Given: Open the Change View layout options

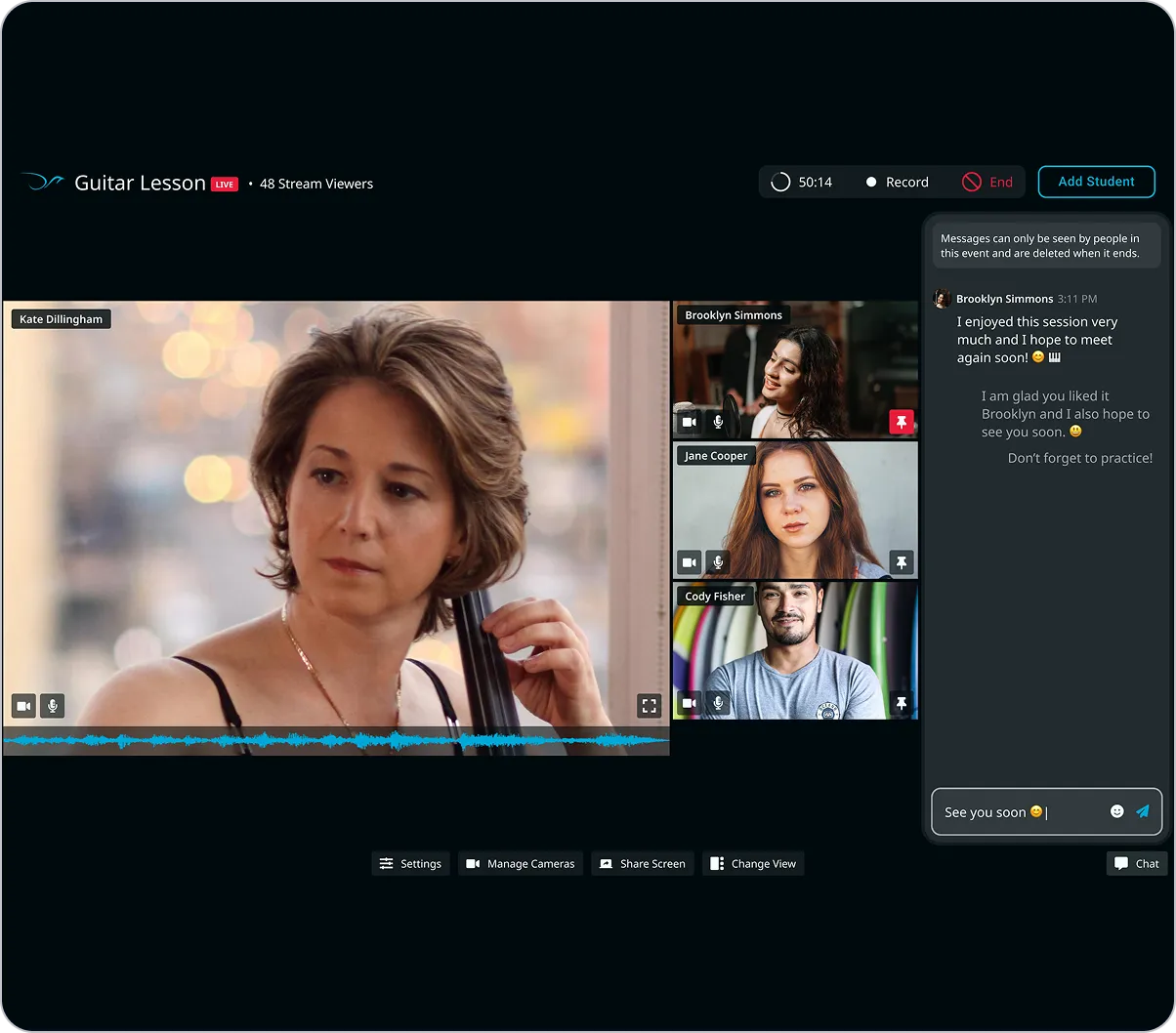Looking at the screenshot, I should (752, 863).
